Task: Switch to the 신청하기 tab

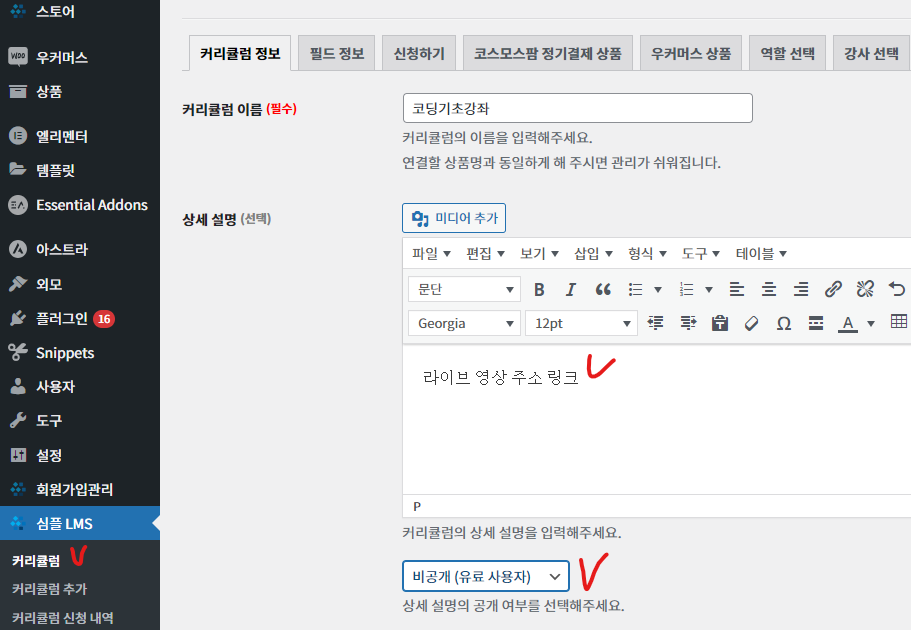Action: click(x=419, y=53)
